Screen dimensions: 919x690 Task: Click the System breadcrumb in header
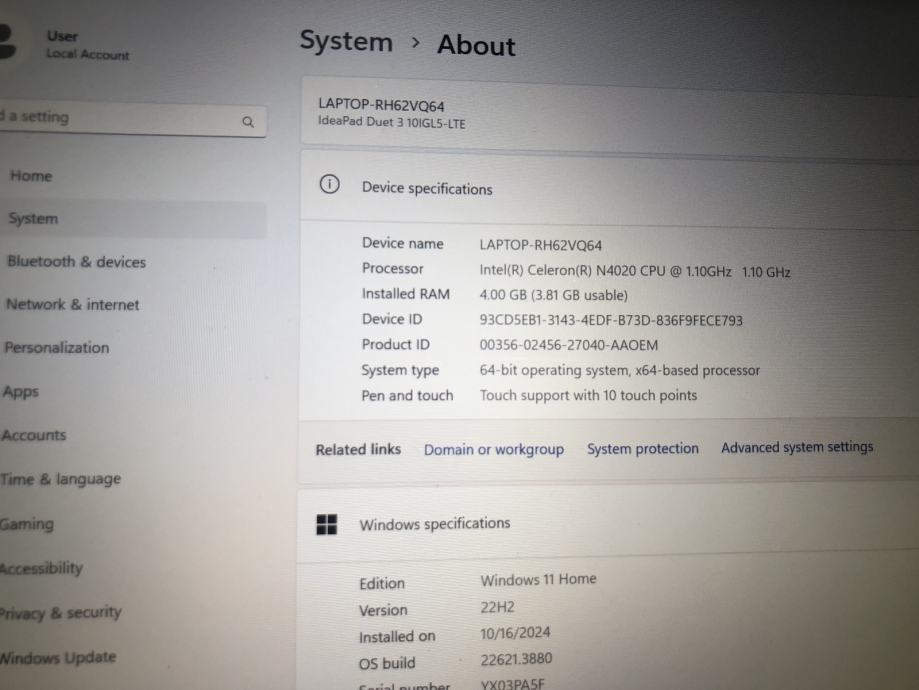(x=346, y=42)
